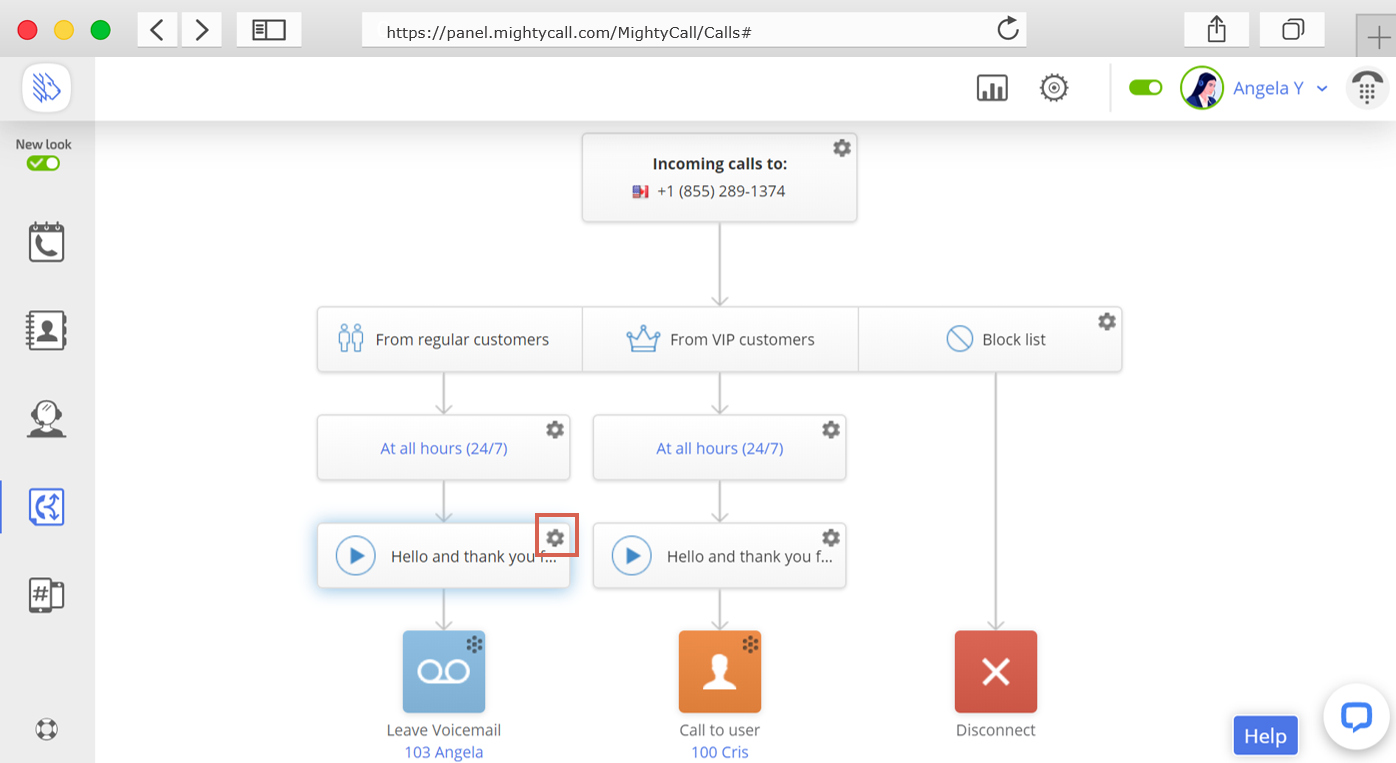The height and width of the screenshot is (763, 1396).
Task: Click the blue Help button
Action: [x=1265, y=736]
